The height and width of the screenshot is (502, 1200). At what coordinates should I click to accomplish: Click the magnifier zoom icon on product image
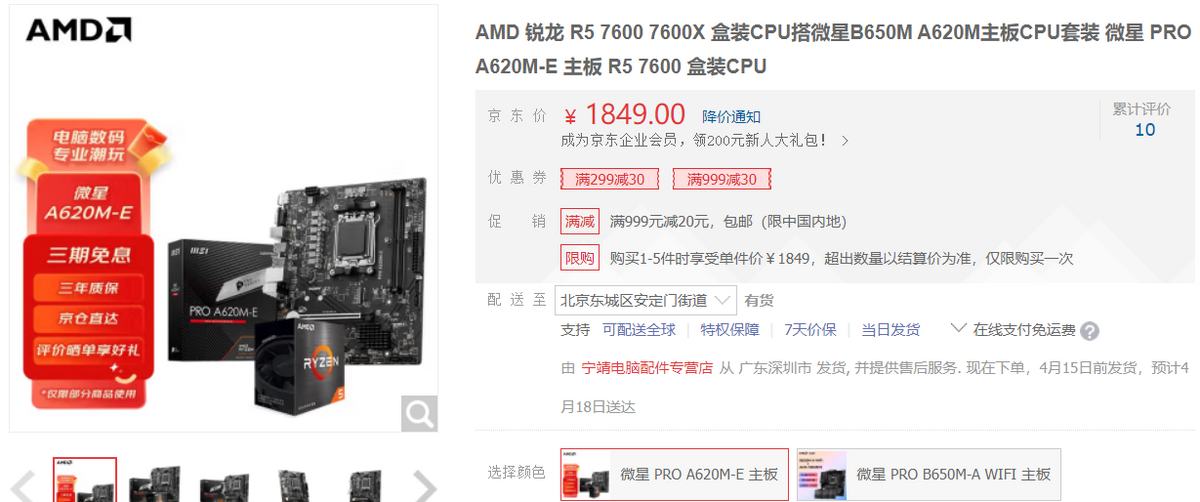point(419,413)
